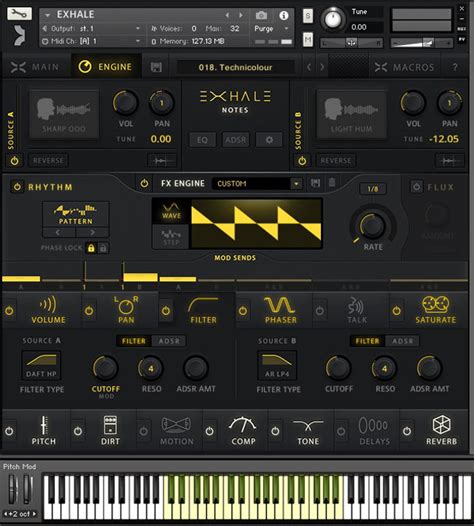The height and width of the screenshot is (526, 474).
Task: Toggle Source A power button
Action: tap(14, 161)
